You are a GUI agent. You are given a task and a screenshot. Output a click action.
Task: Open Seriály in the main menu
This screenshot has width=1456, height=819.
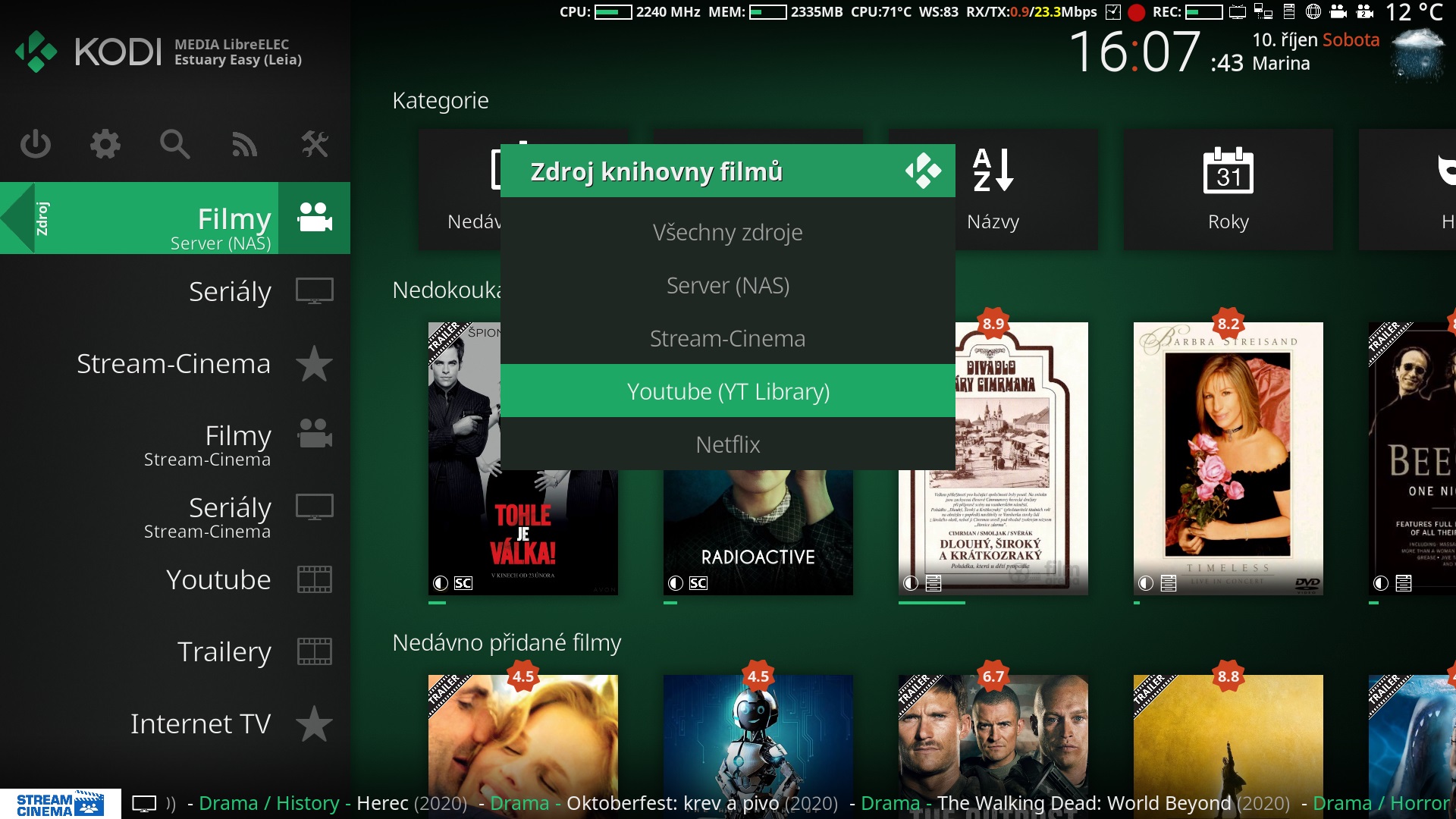pyautogui.click(x=230, y=291)
